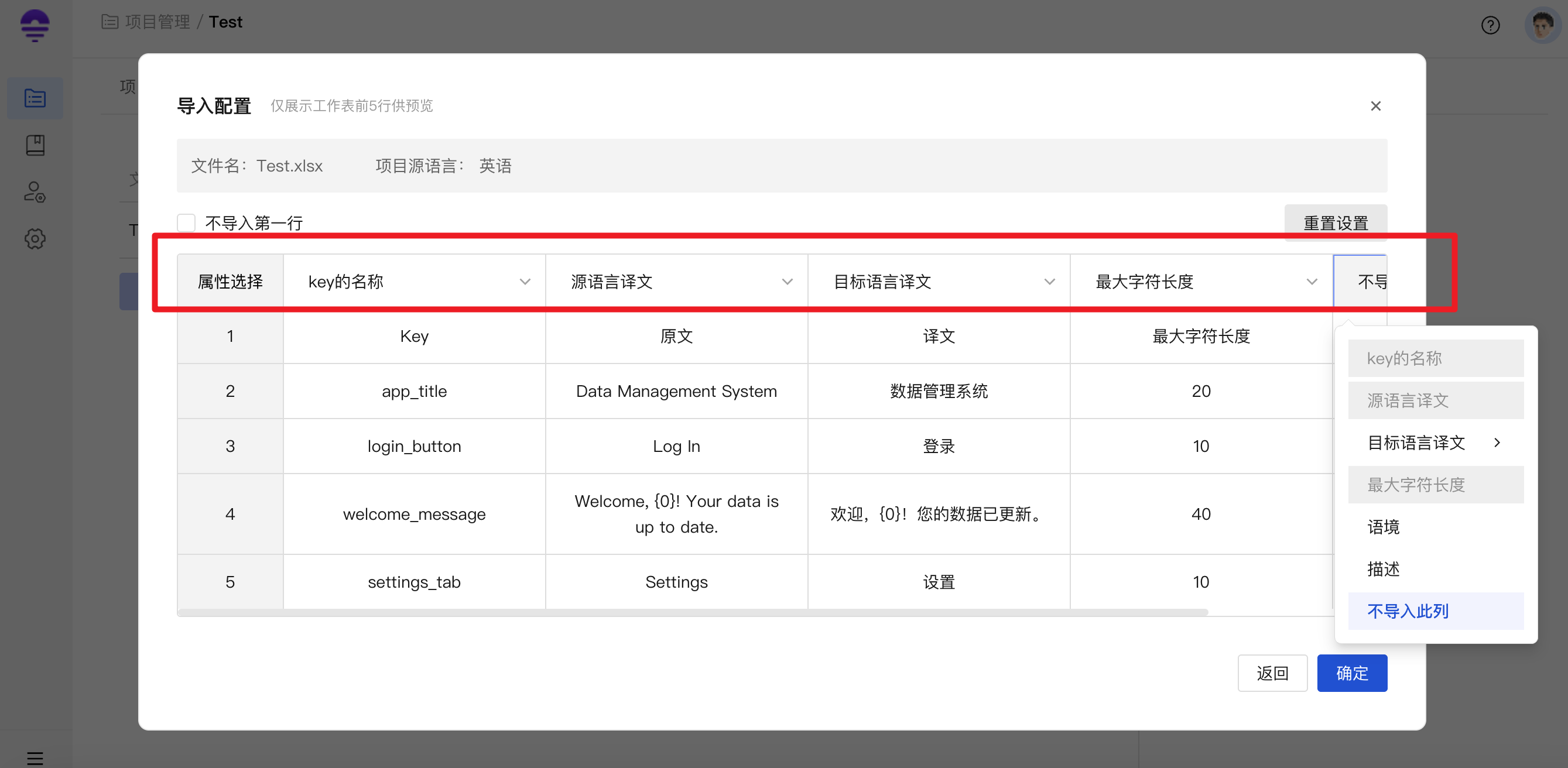1568x768 pixels.
Task: Click the login_button cell
Action: coord(414,446)
